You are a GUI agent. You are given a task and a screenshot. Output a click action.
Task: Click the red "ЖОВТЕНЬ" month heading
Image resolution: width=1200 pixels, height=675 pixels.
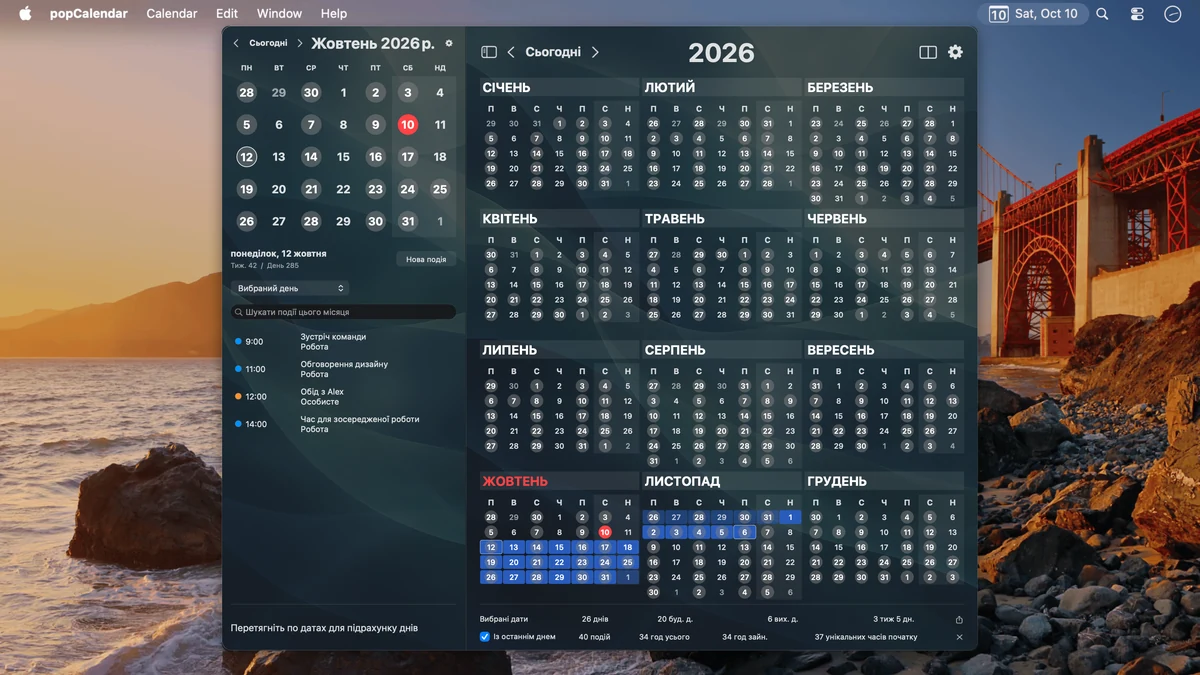(515, 481)
